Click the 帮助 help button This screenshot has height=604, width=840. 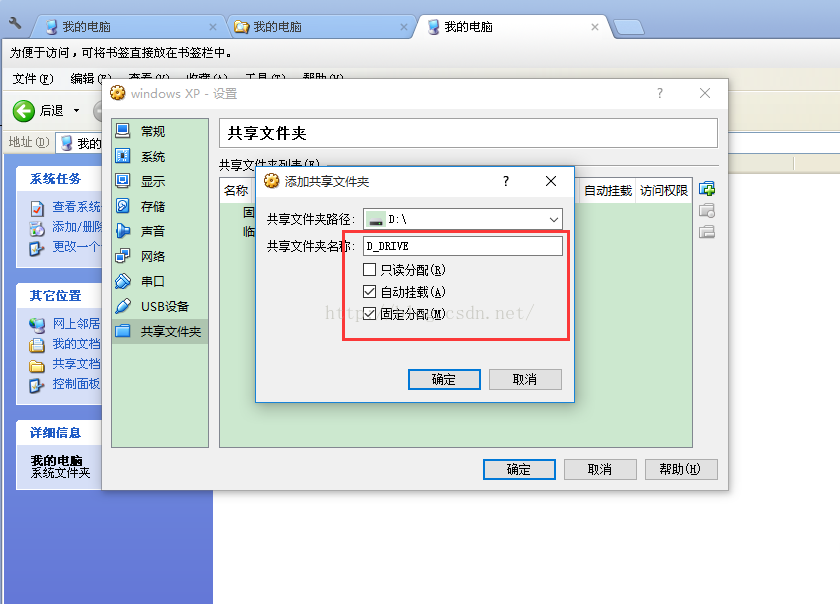click(x=681, y=469)
